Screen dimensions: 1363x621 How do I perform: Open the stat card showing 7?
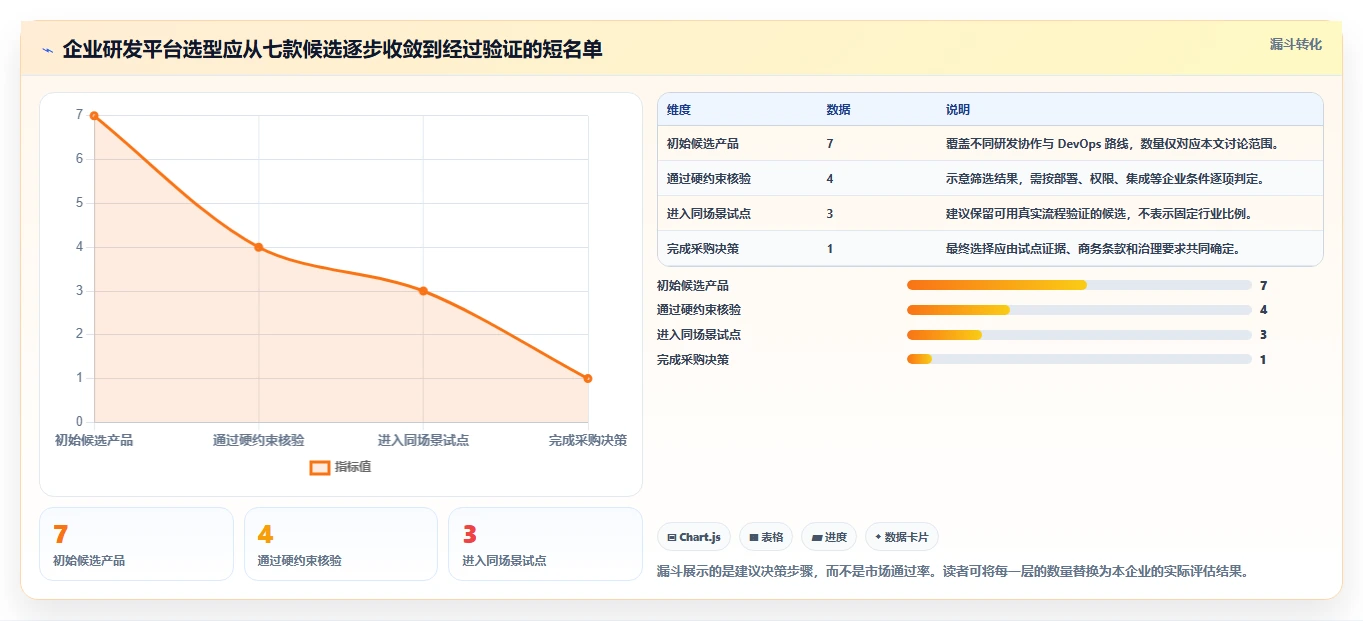click(136, 544)
